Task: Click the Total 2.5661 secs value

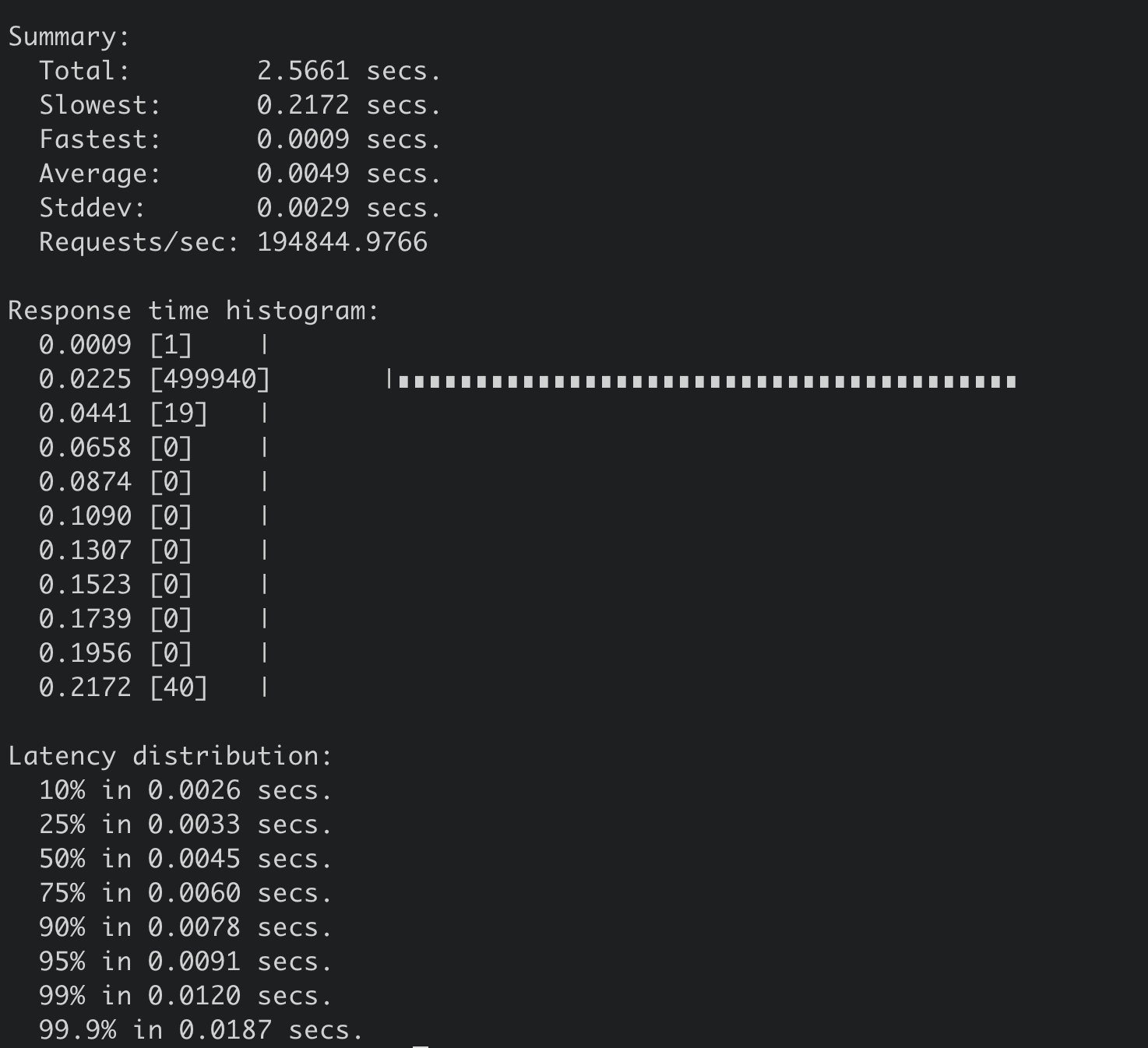Action: [349, 71]
